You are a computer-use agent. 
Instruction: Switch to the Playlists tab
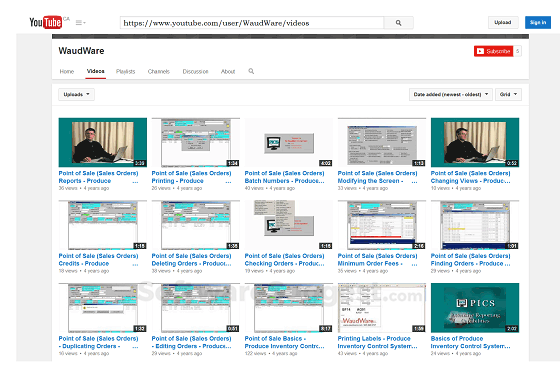click(125, 71)
